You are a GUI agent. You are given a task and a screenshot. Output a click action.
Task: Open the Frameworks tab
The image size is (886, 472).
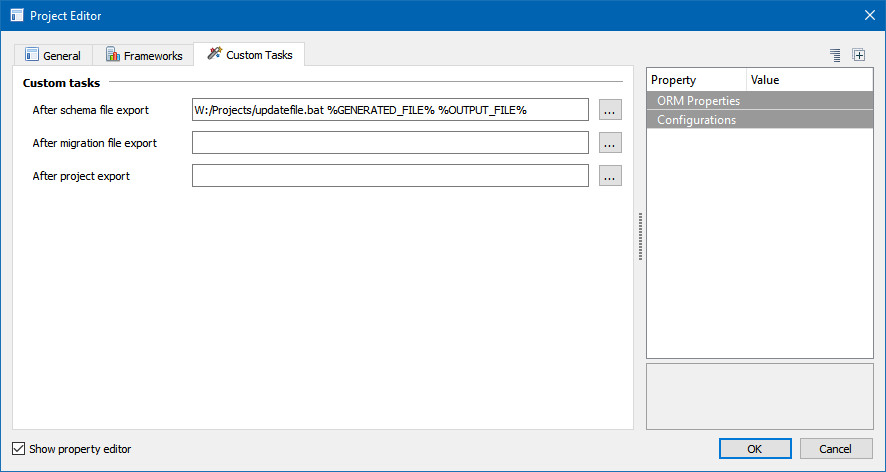pos(144,55)
